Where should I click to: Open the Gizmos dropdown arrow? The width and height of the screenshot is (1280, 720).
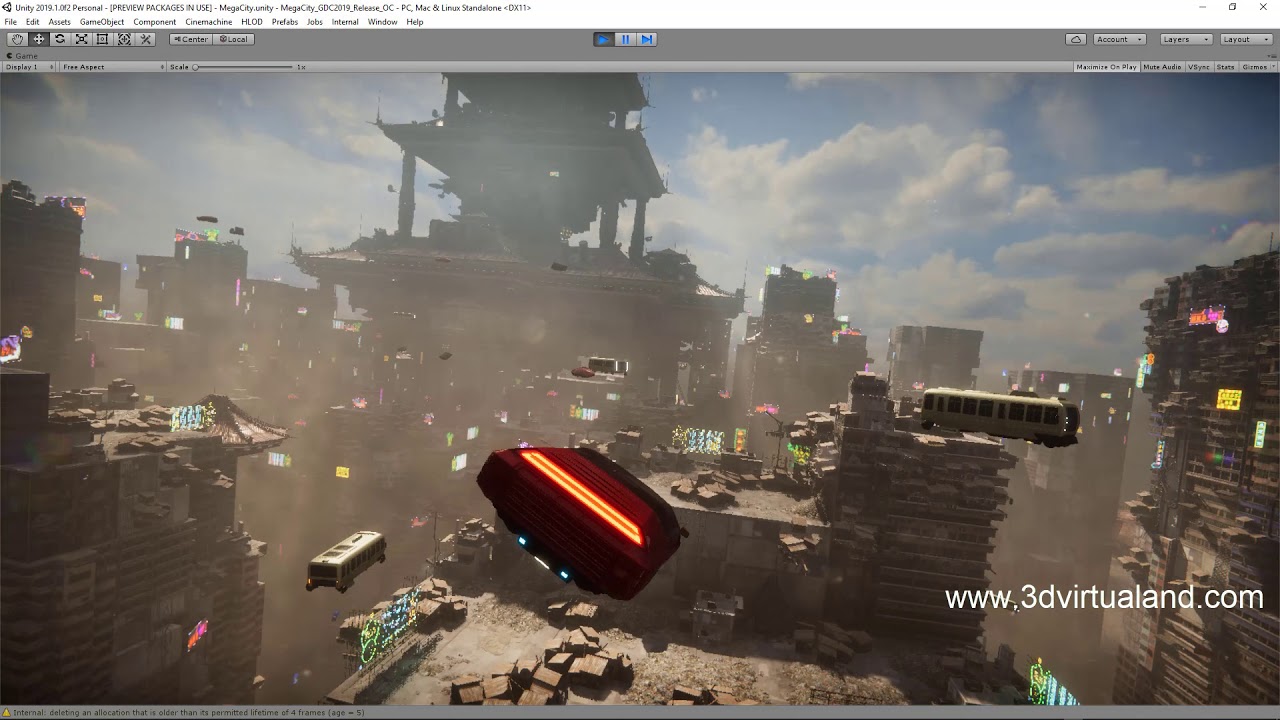(x=1272, y=67)
